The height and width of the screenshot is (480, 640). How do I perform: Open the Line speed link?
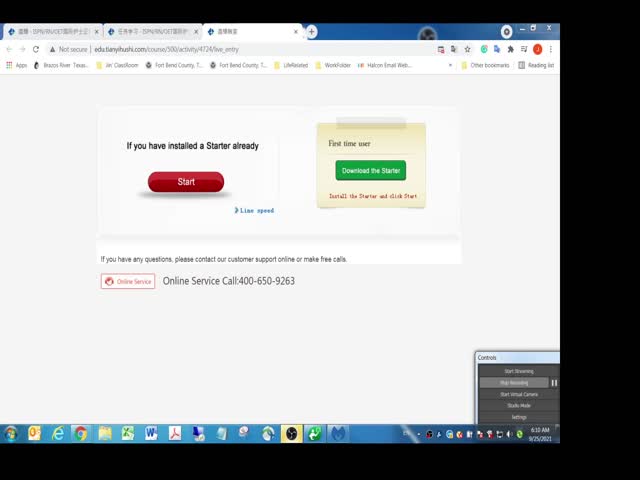(255, 211)
